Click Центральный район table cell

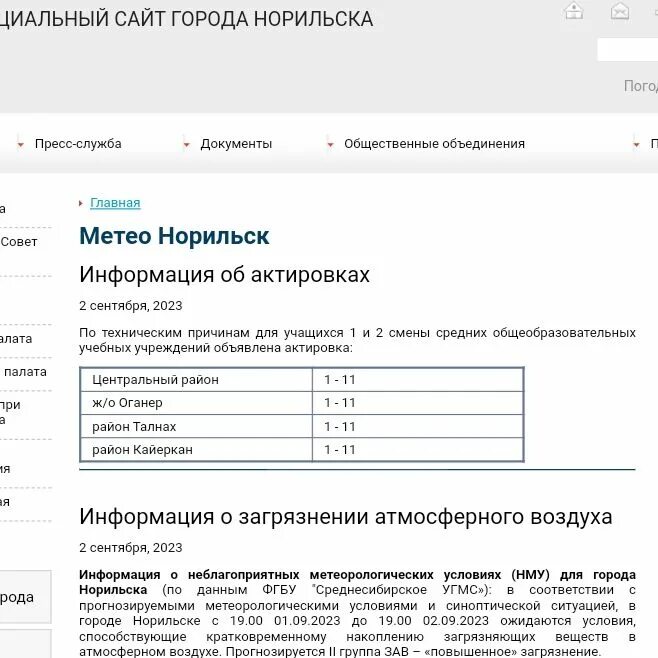tap(196, 380)
